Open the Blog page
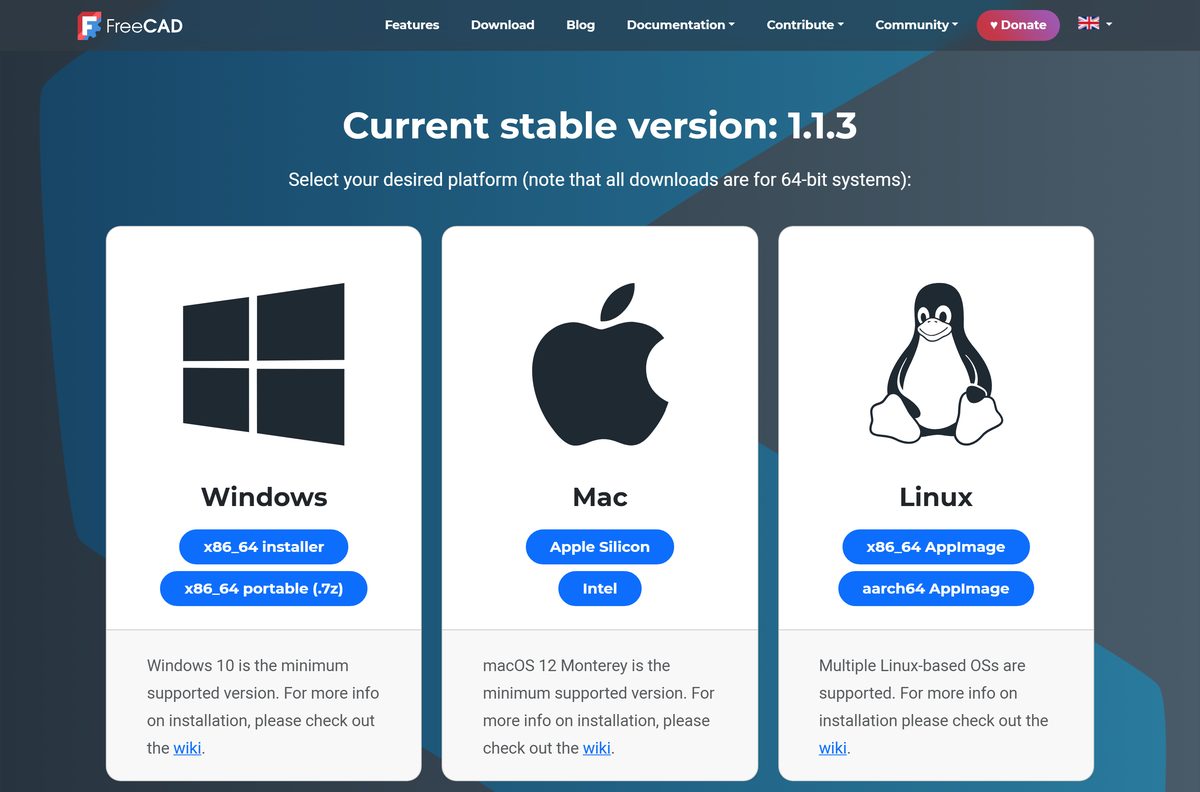The width and height of the screenshot is (1200, 792). click(580, 25)
